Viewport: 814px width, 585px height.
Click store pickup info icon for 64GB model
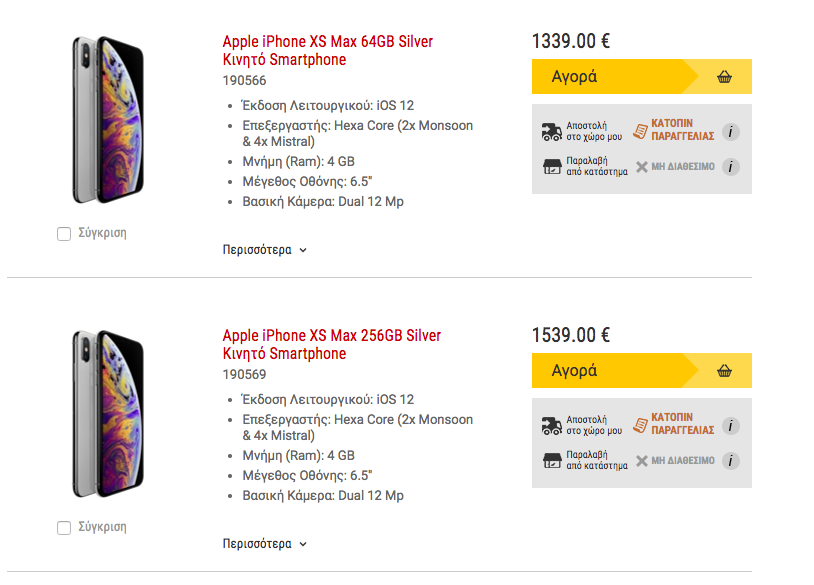(x=731, y=167)
